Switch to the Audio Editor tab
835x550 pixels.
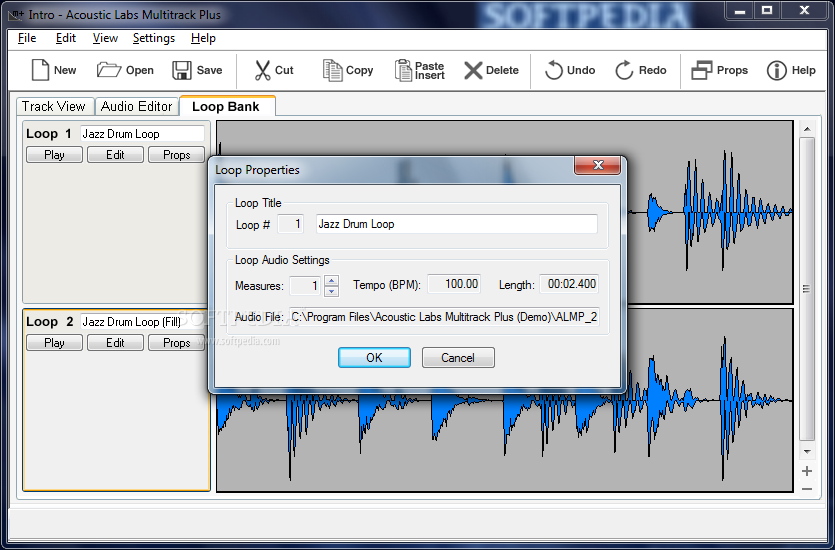pos(137,106)
